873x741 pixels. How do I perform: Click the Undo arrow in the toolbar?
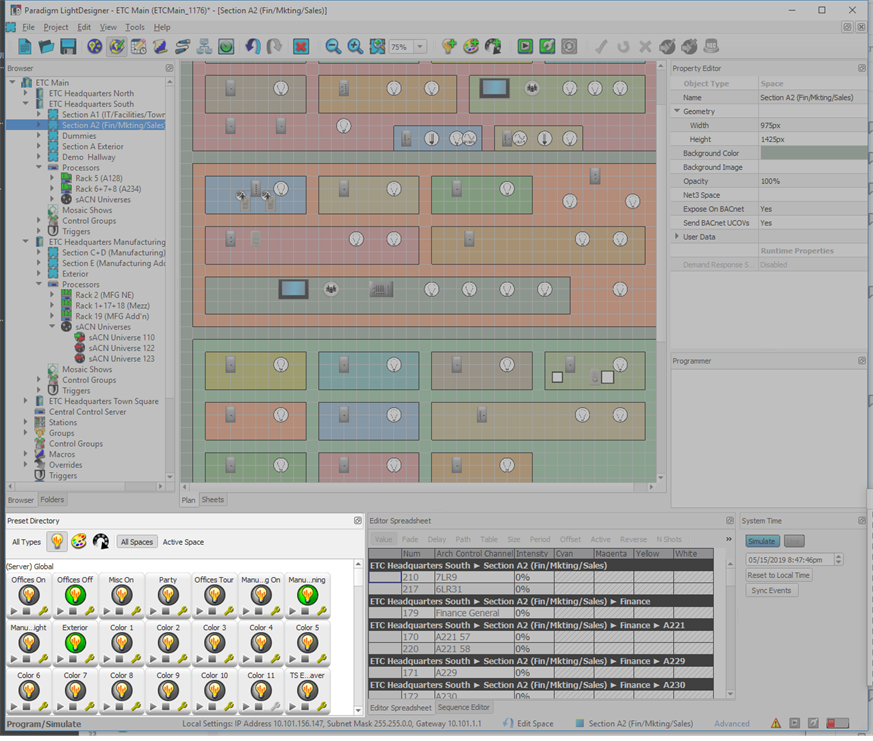253,47
